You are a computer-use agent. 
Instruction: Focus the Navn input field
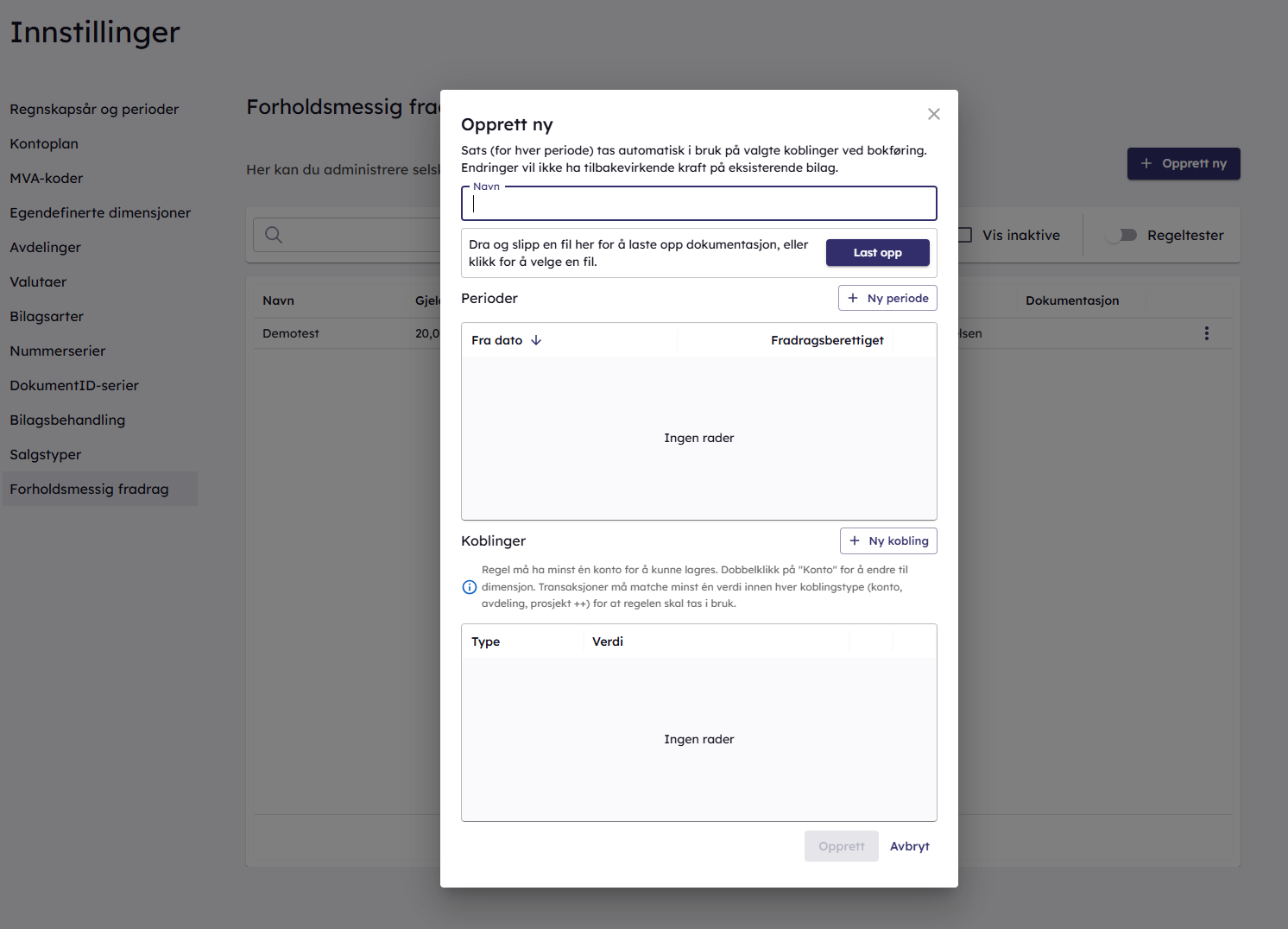[x=698, y=205]
